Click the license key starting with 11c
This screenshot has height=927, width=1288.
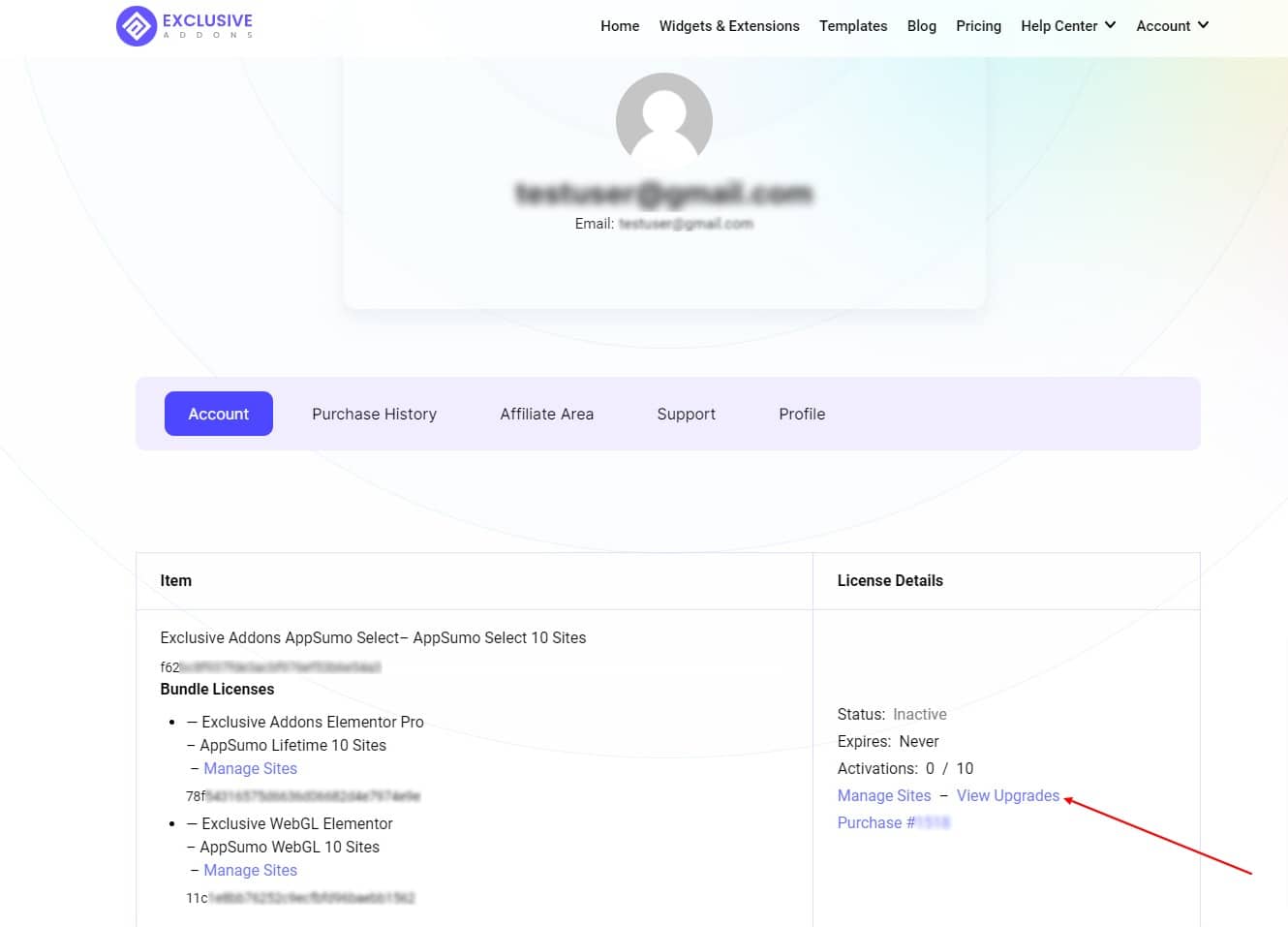300,898
